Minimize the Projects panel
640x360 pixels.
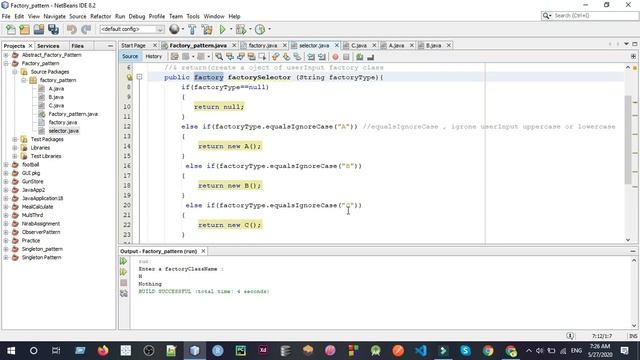(x=110, y=46)
